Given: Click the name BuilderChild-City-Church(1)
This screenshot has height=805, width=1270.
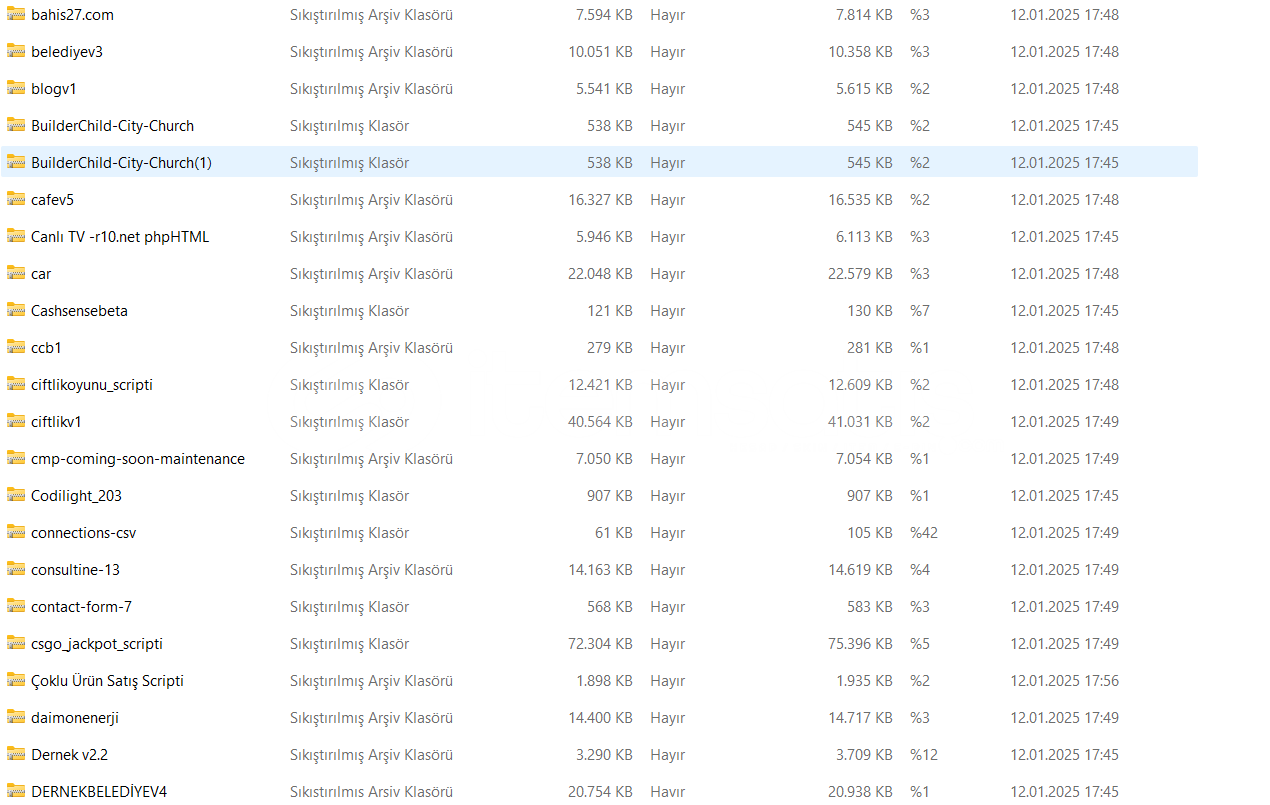Looking at the screenshot, I should point(121,163).
